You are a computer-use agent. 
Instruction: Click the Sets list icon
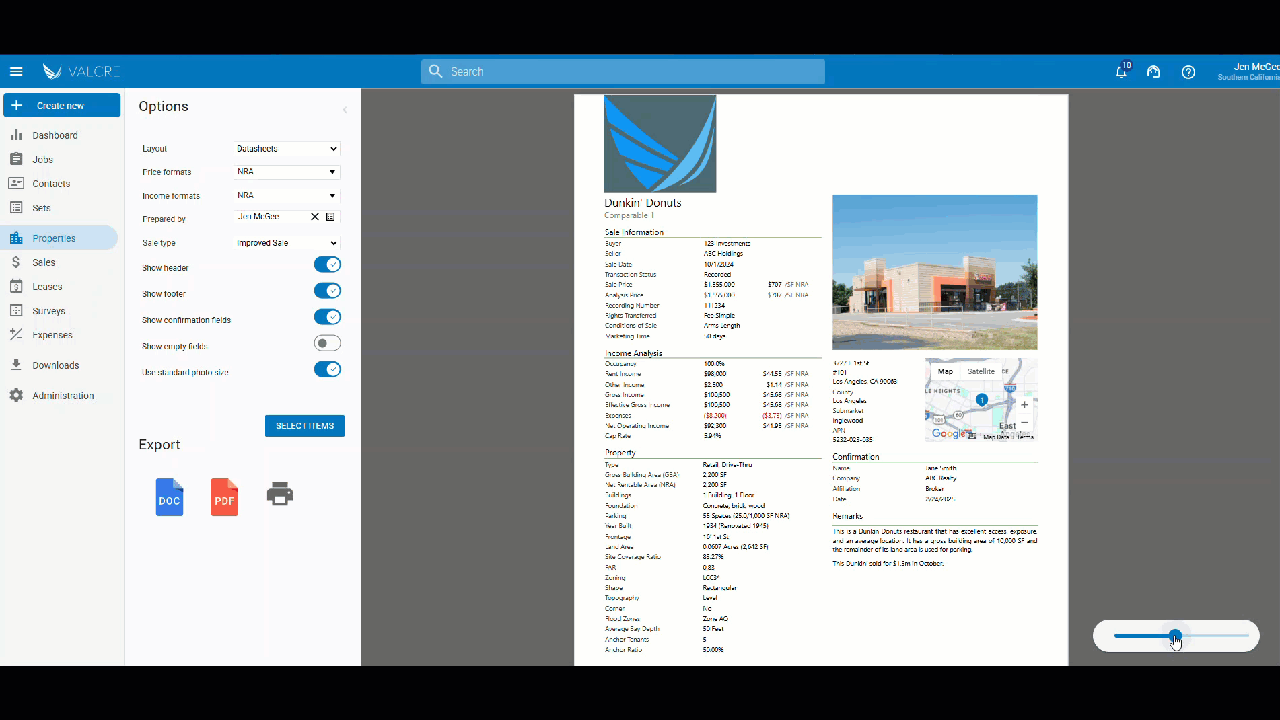click(16, 208)
